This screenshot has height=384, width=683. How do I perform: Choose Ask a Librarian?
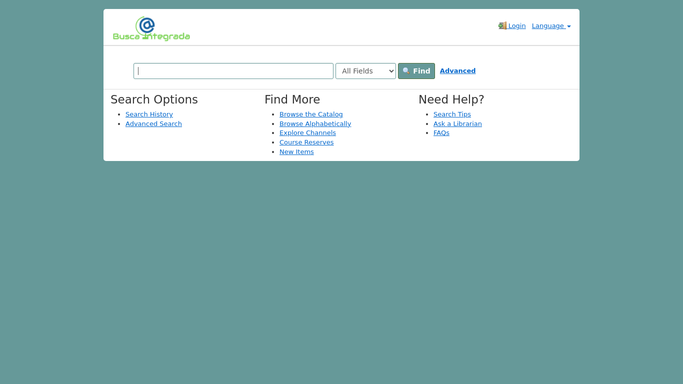point(457,124)
